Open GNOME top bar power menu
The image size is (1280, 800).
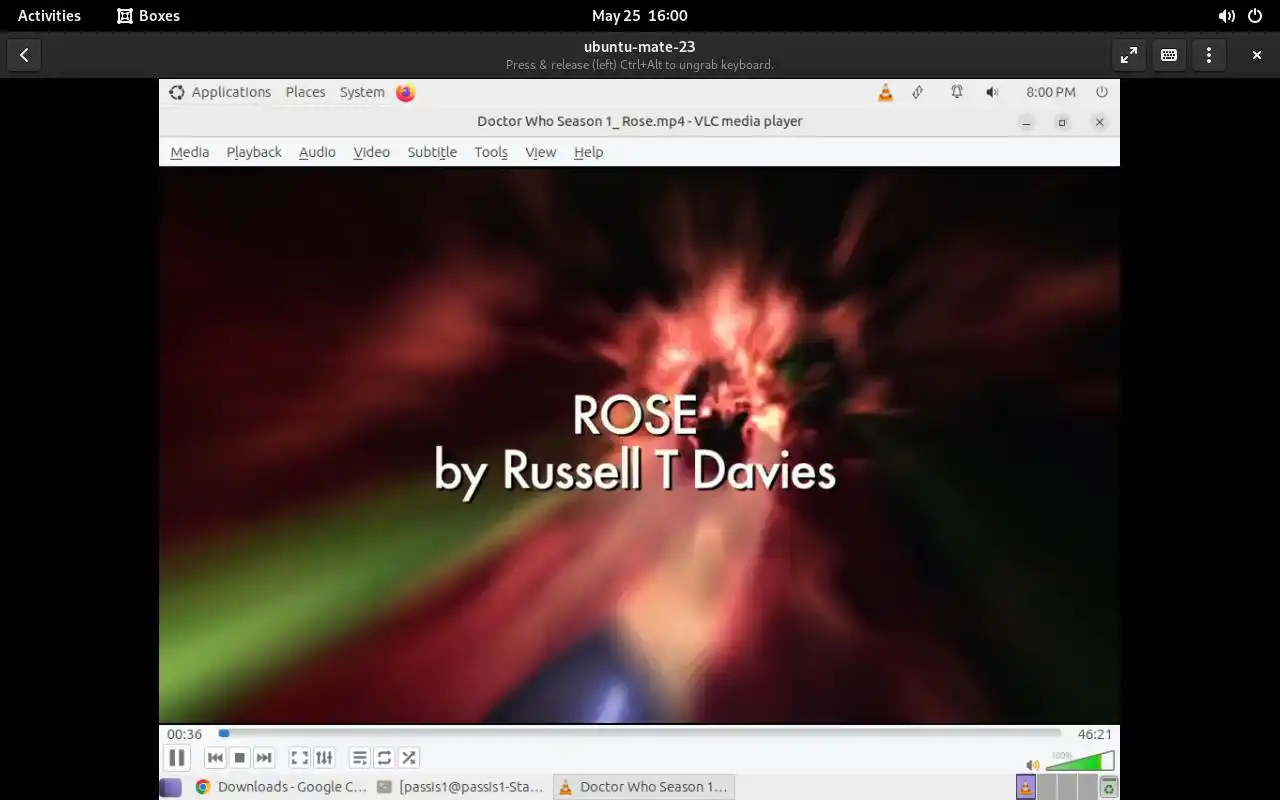click(1255, 15)
